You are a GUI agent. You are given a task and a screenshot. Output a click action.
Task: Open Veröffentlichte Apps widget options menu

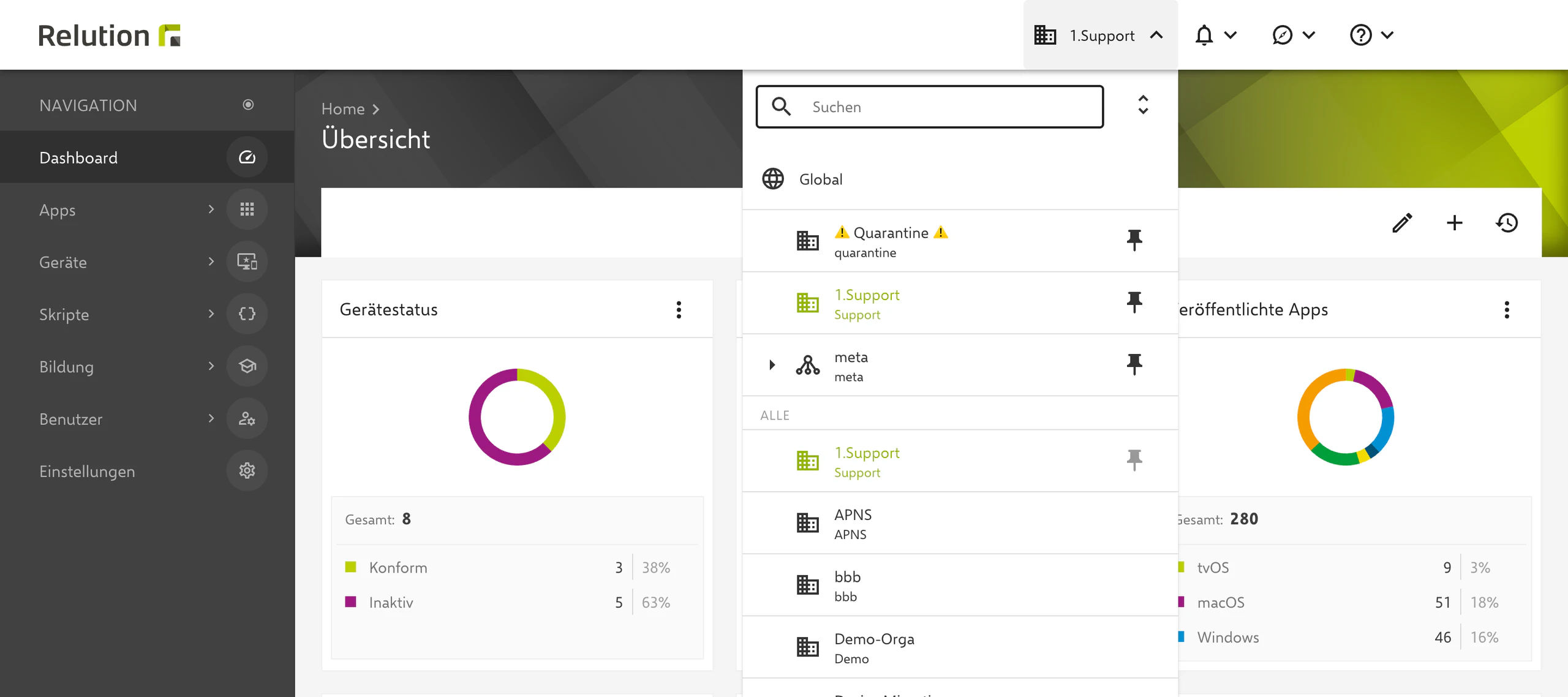point(1507,310)
